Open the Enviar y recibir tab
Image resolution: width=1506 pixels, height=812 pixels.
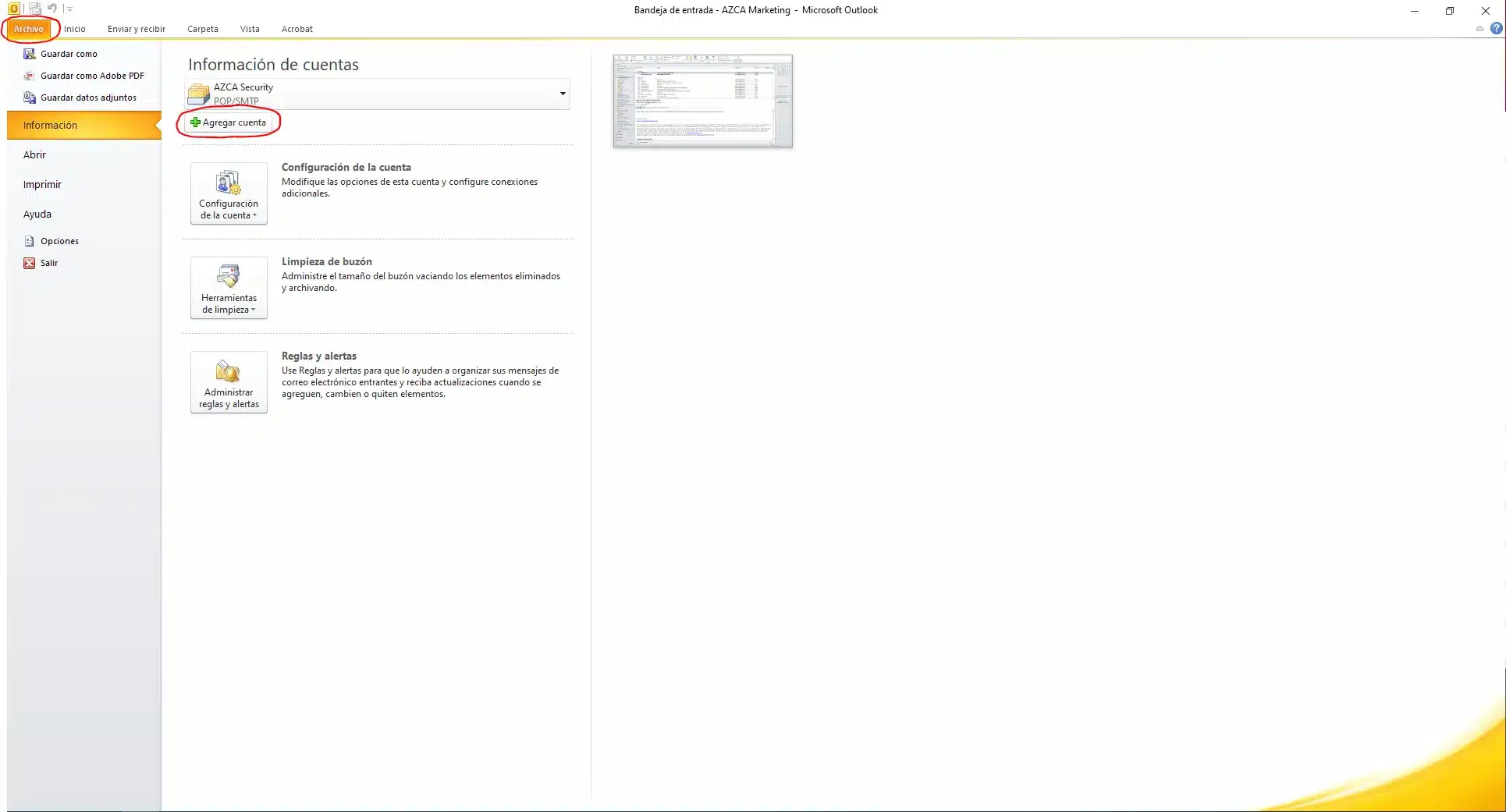point(137,29)
